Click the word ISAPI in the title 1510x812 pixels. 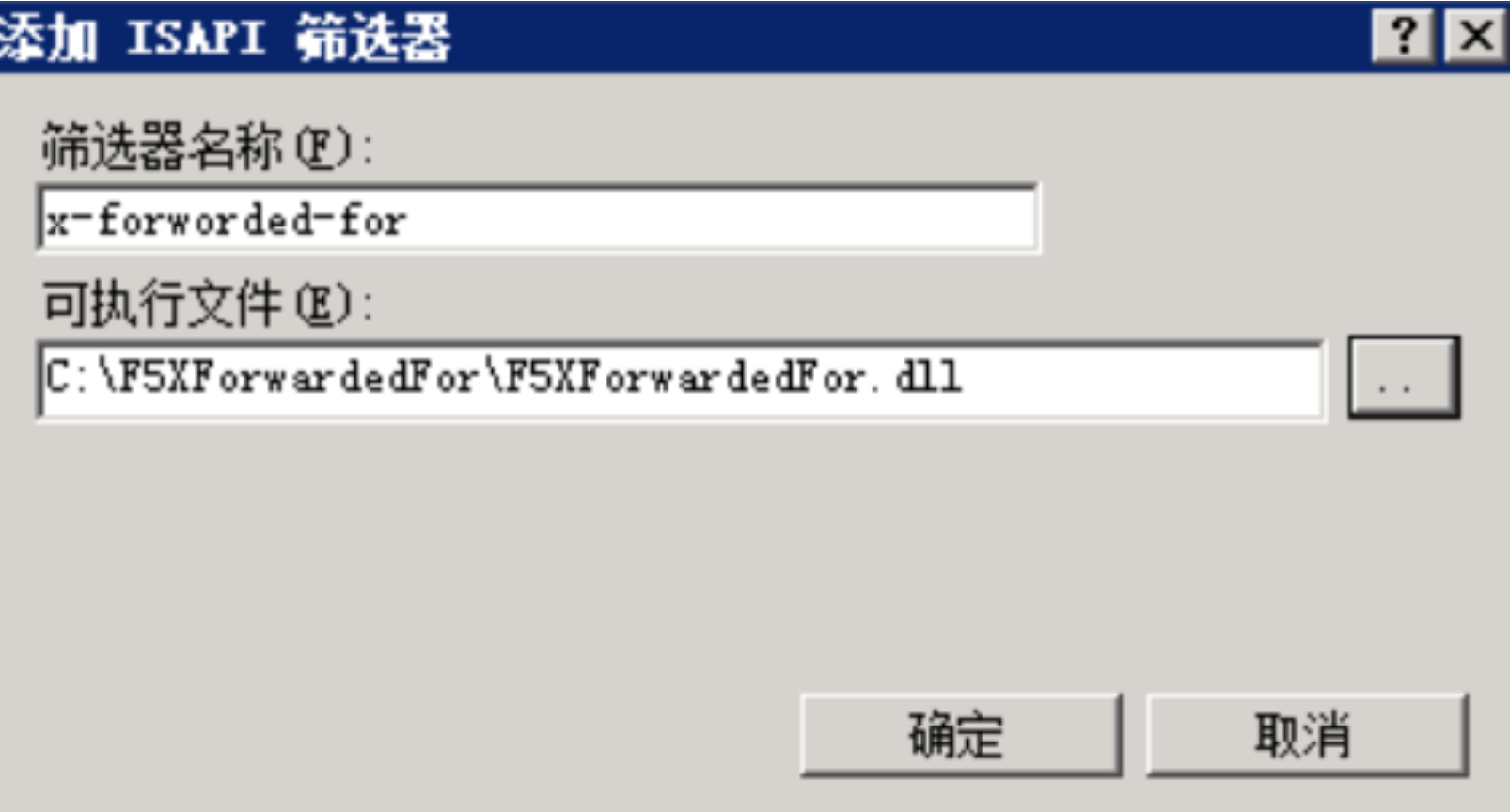point(196,38)
